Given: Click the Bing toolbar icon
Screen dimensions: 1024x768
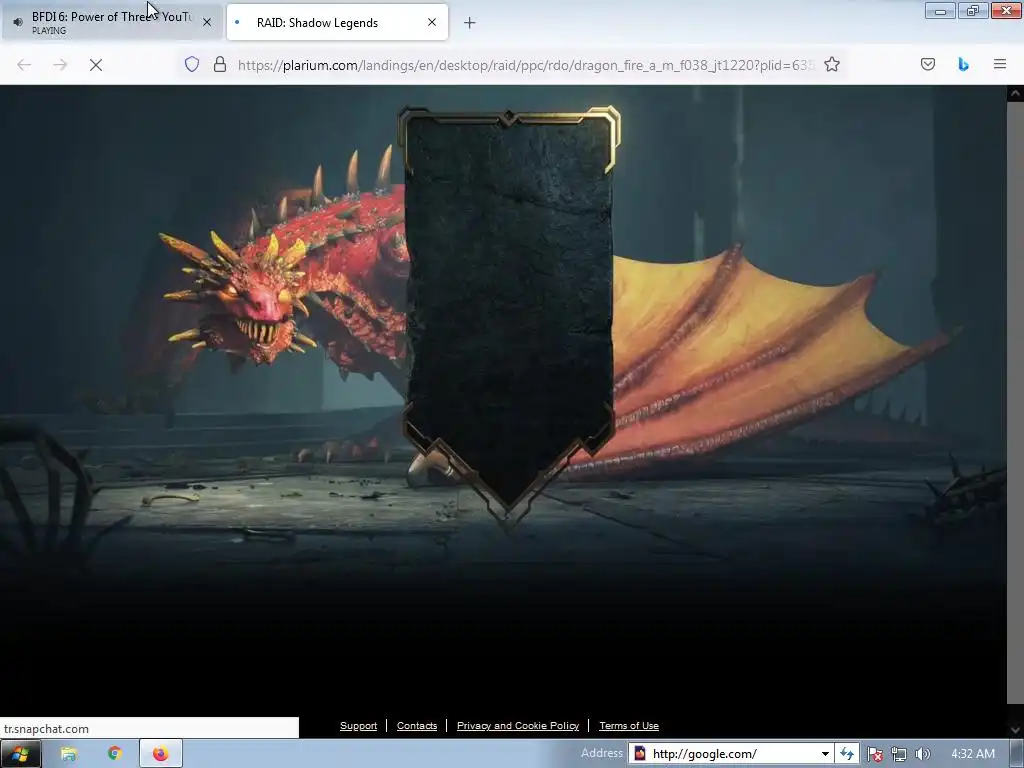Looking at the screenshot, I should (x=963, y=64).
